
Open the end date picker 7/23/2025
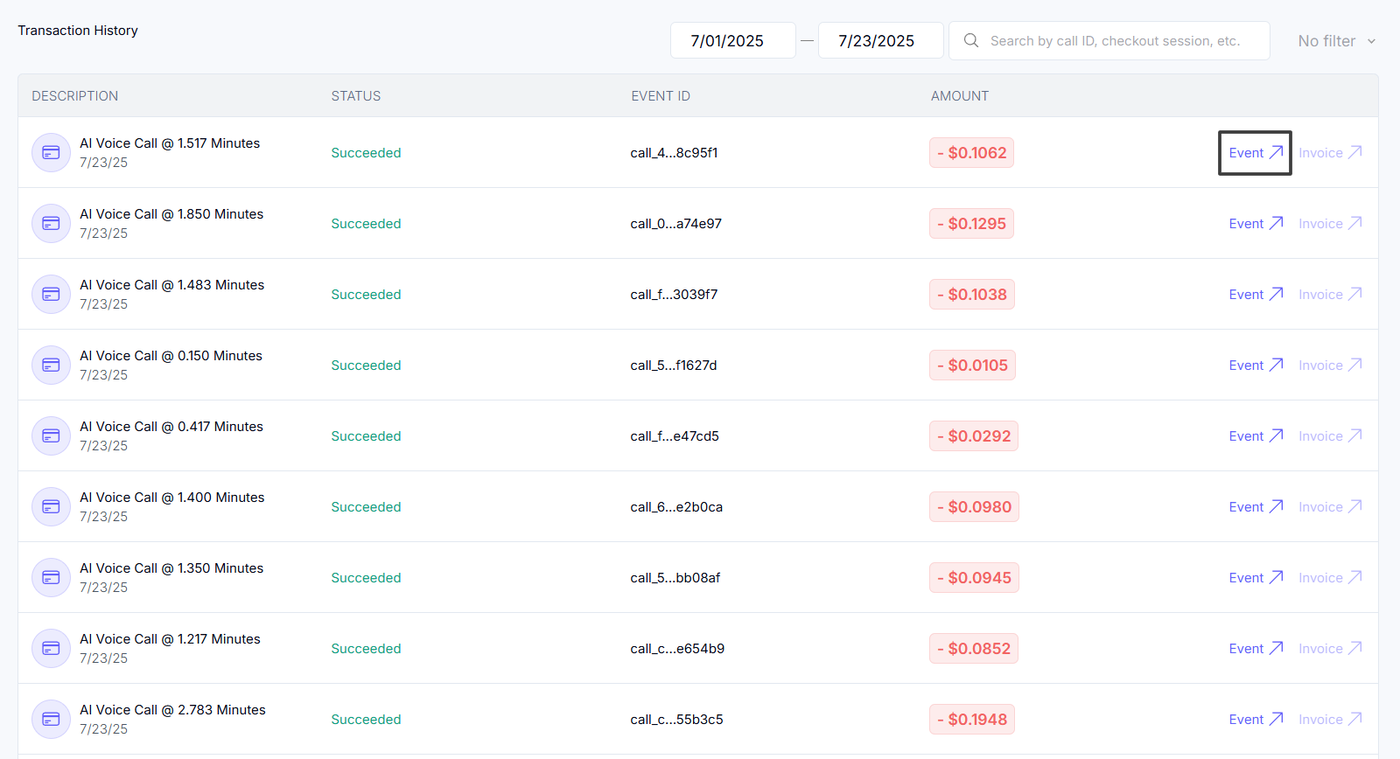click(880, 41)
